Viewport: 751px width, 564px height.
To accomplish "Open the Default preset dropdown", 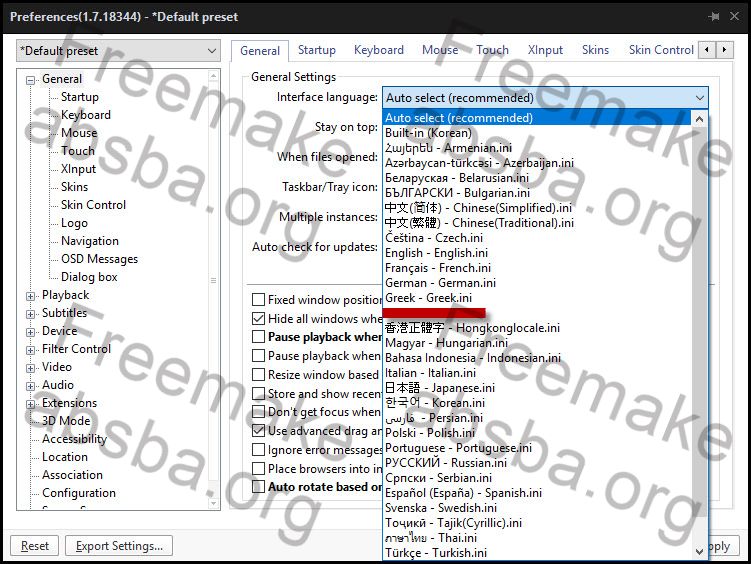I will [x=118, y=51].
